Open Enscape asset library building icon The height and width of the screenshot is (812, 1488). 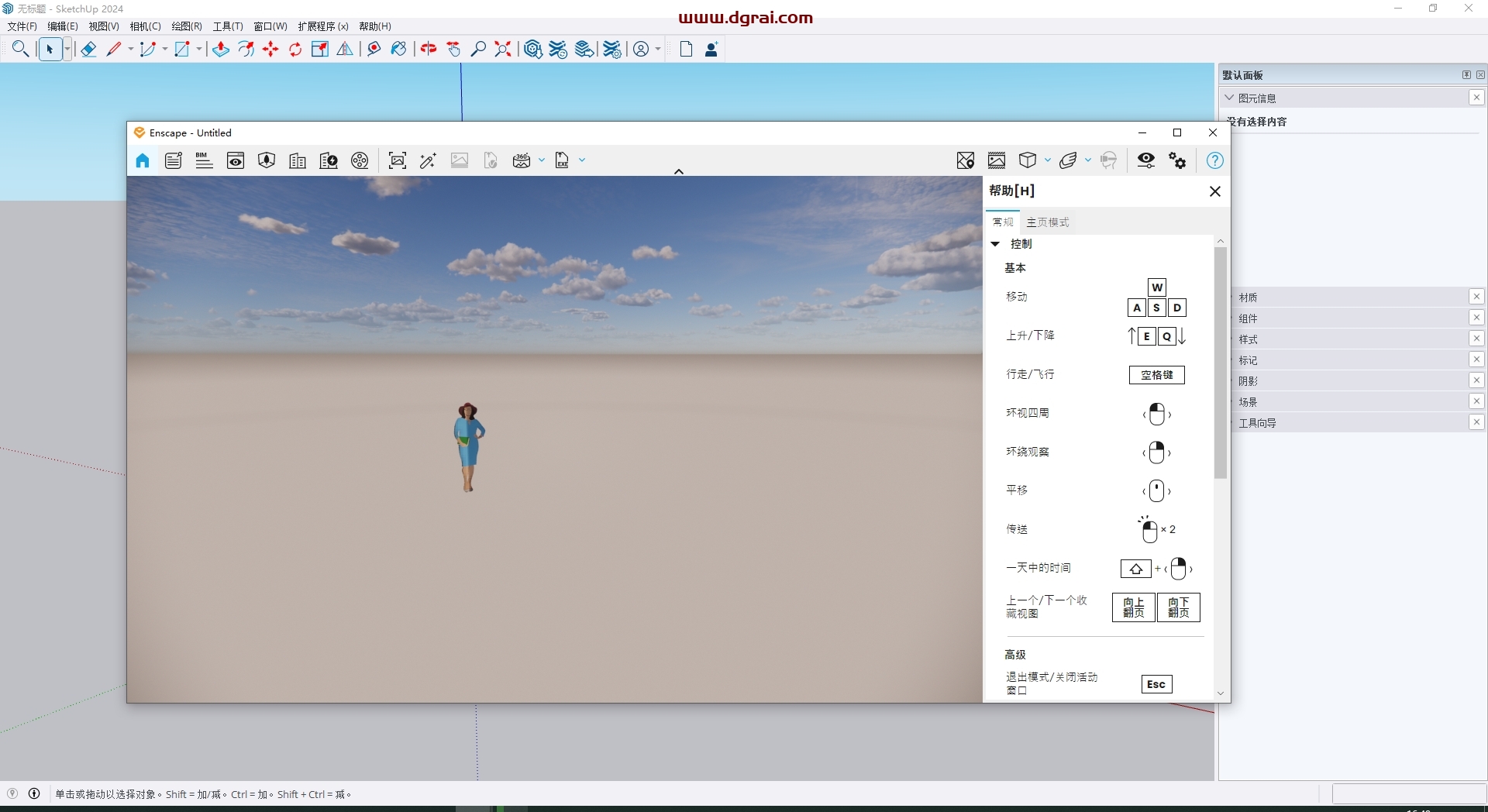[x=298, y=160]
